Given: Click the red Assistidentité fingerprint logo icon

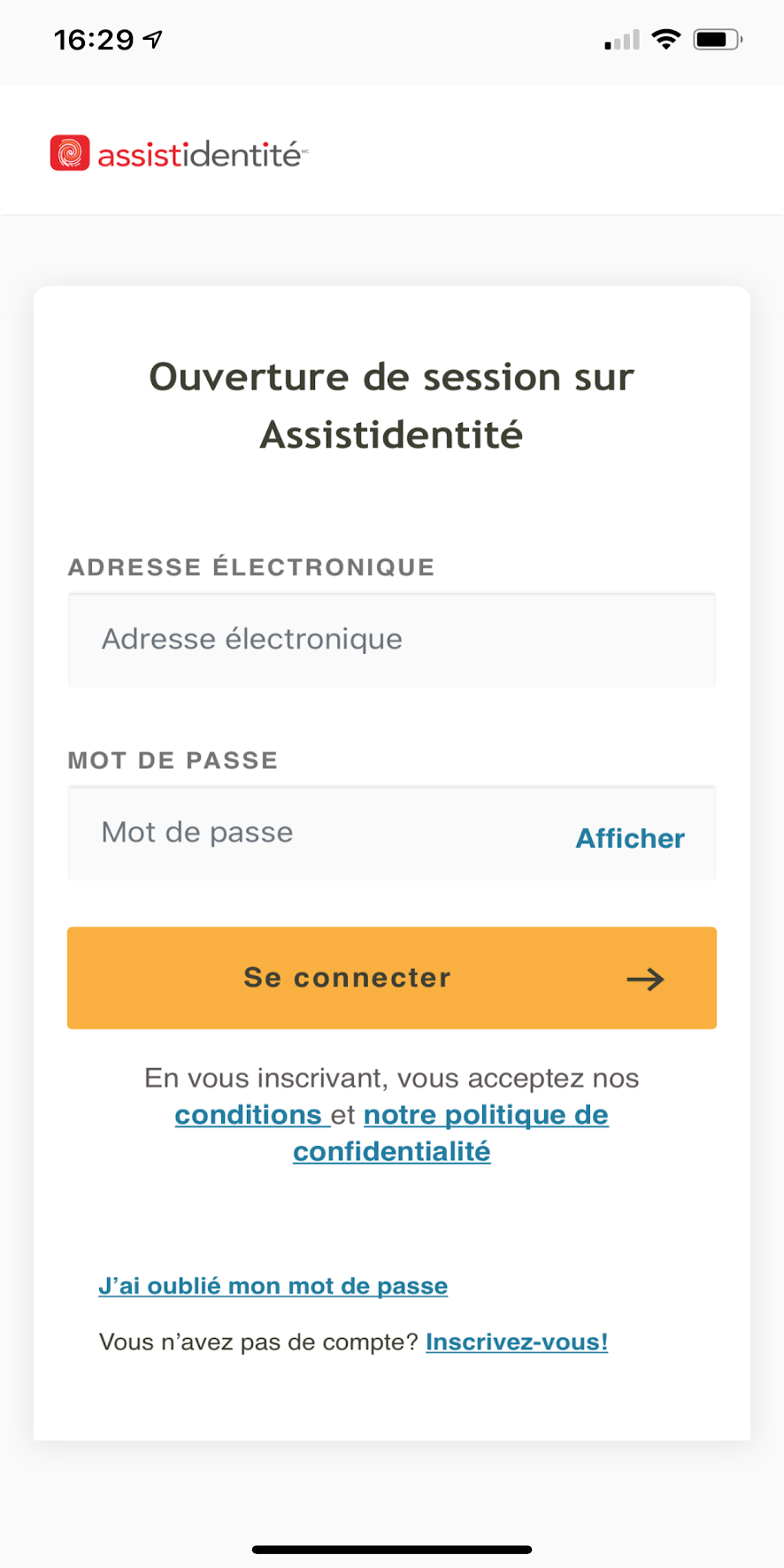Looking at the screenshot, I should (70, 153).
